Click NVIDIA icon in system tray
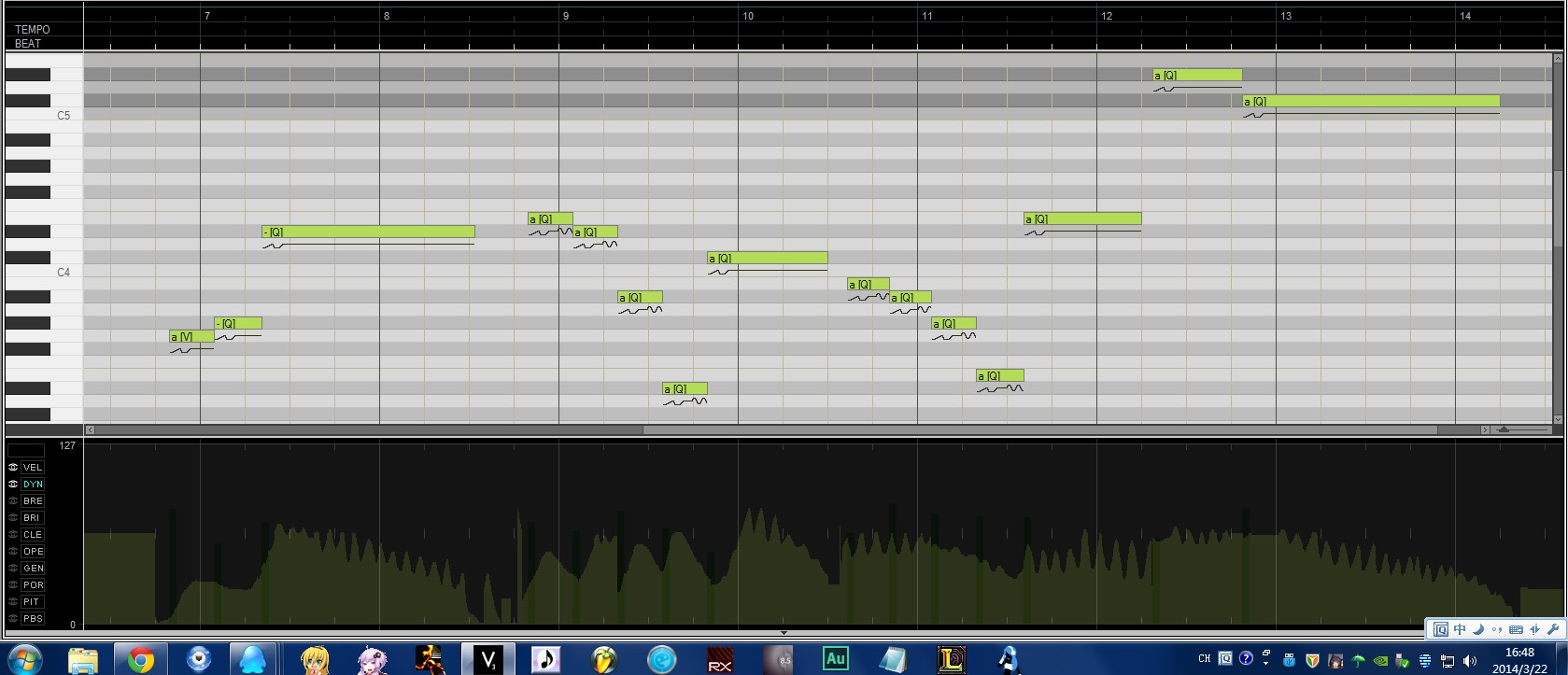Image resolution: width=1568 pixels, height=675 pixels. point(1380,661)
